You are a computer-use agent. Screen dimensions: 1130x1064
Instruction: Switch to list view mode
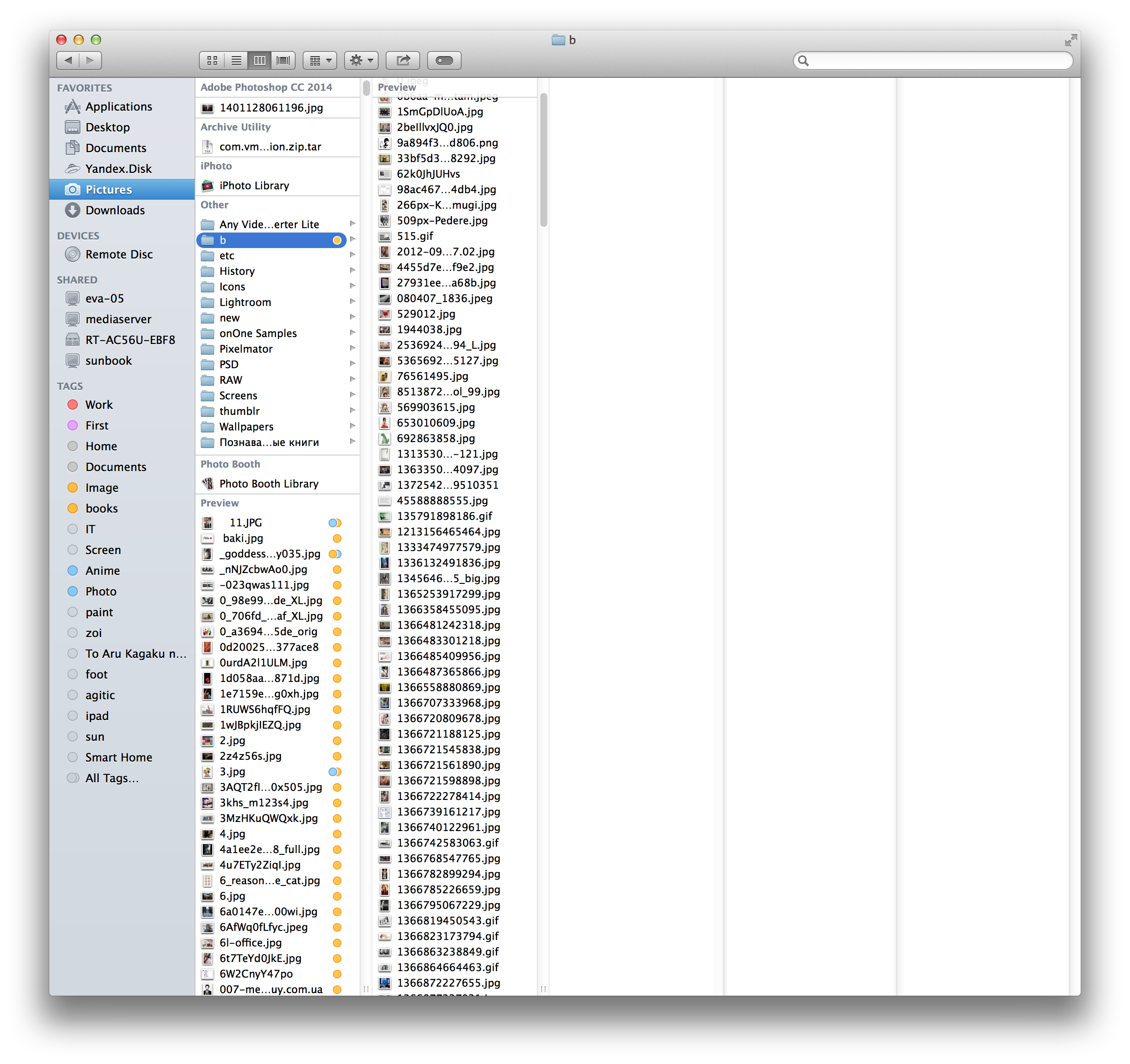point(236,60)
